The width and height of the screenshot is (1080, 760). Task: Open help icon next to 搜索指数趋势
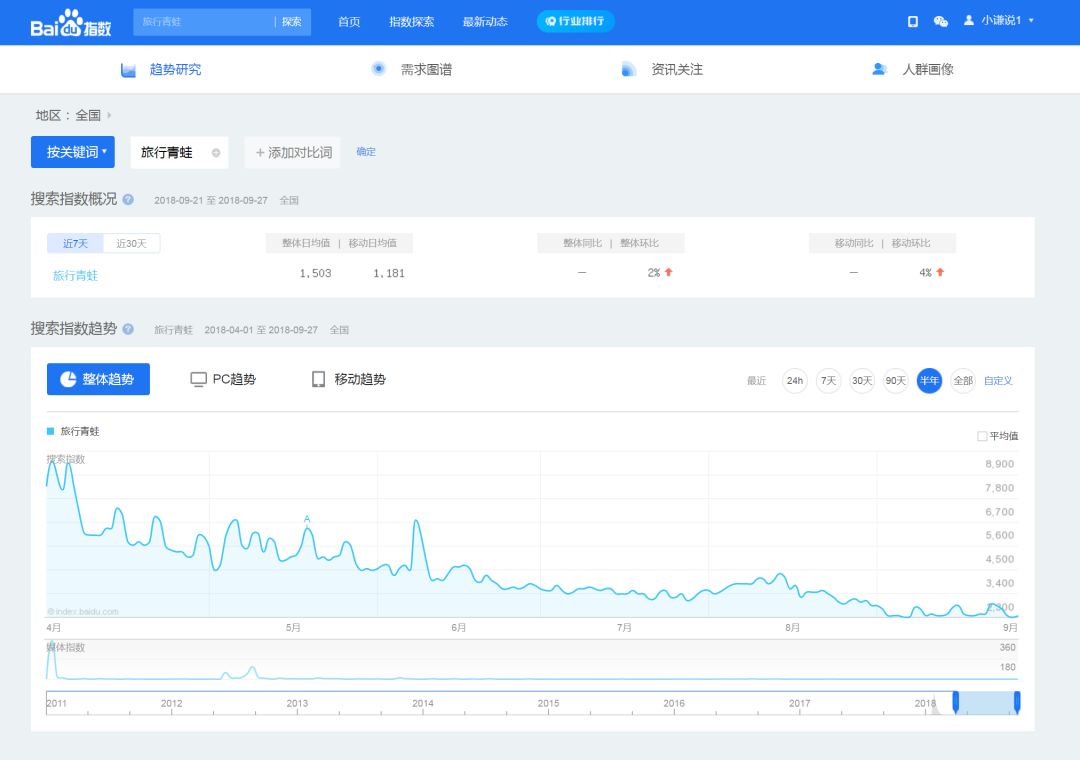tap(128, 329)
